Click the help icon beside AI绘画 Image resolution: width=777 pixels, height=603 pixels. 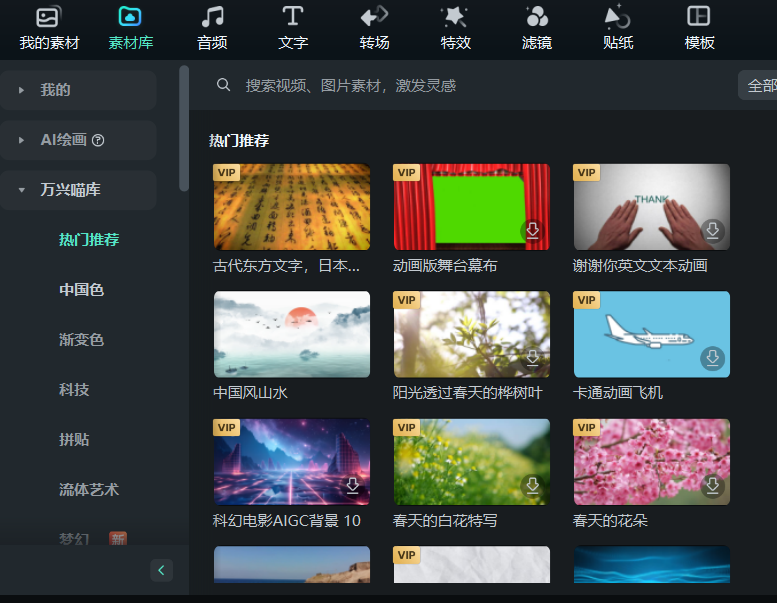coord(98,140)
